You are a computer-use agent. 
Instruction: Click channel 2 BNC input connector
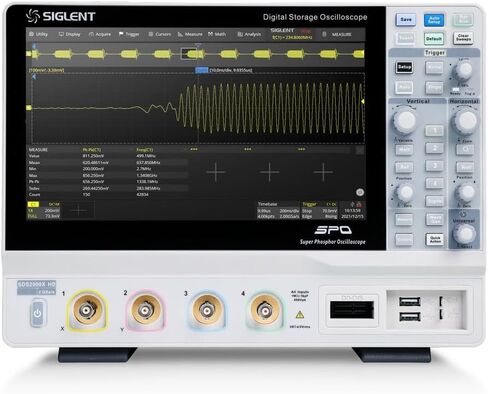pos(145,311)
